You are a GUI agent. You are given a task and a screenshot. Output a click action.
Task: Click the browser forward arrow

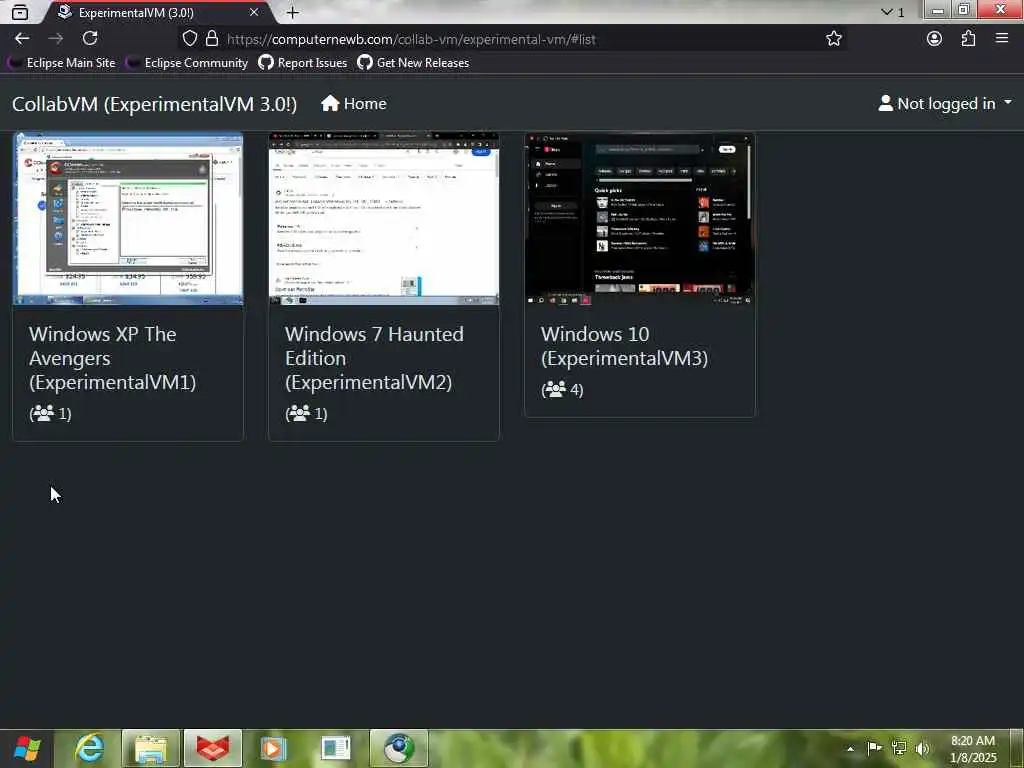click(x=56, y=39)
